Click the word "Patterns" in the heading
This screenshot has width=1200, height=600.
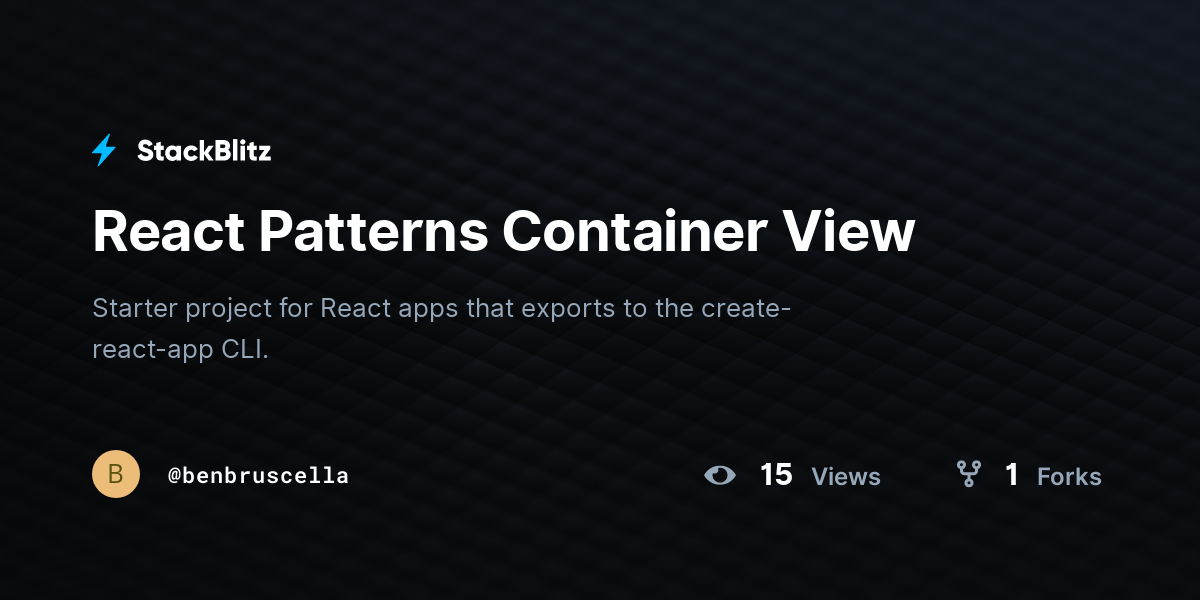click(x=374, y=231)
